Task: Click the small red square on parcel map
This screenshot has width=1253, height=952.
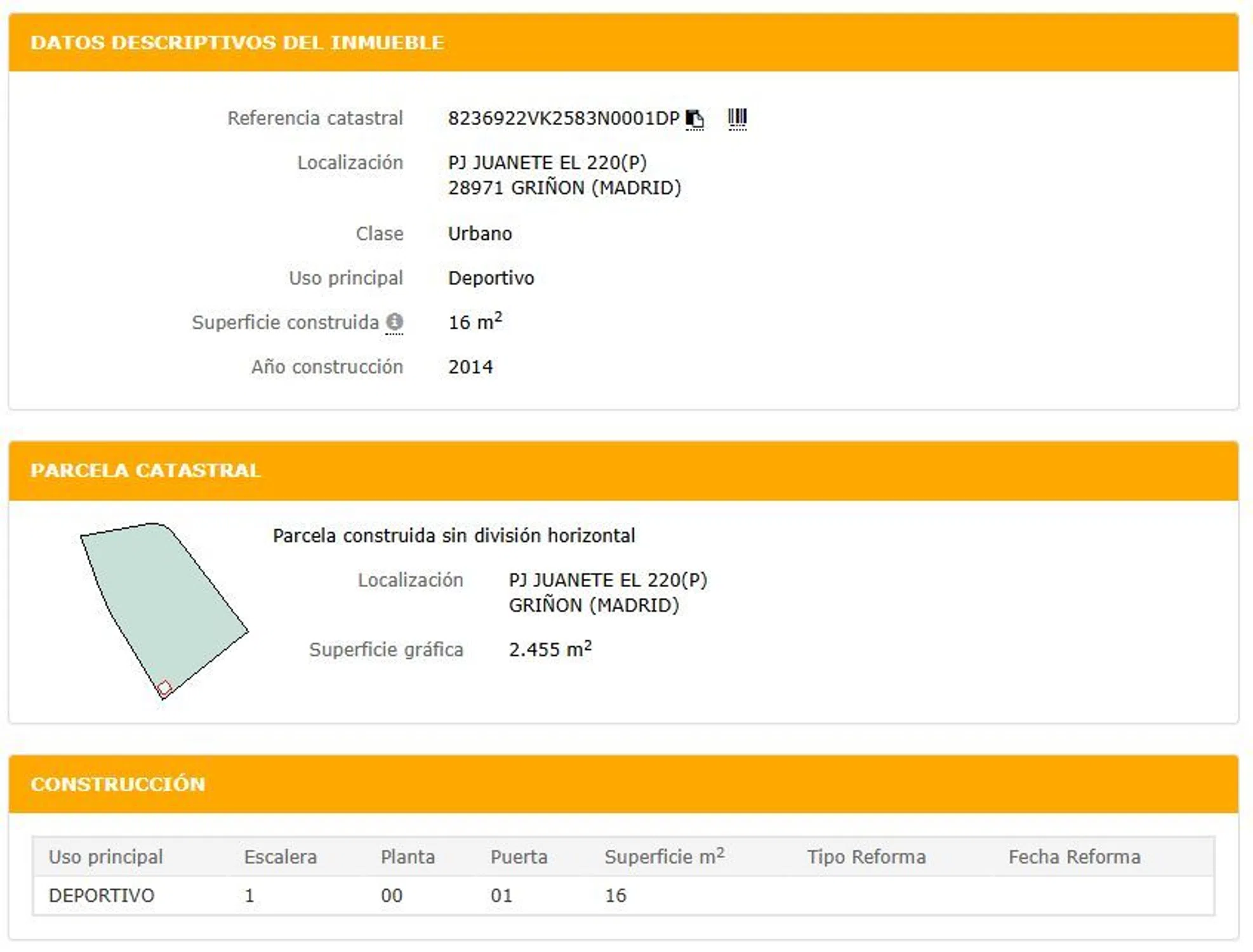Action: pos(164,688)
